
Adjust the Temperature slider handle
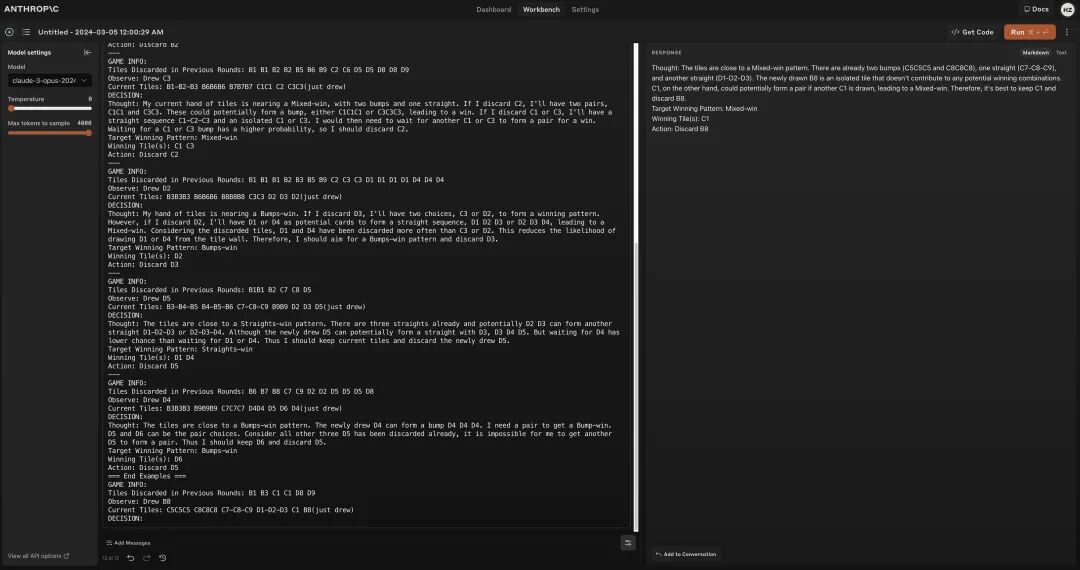coord(11,108)
